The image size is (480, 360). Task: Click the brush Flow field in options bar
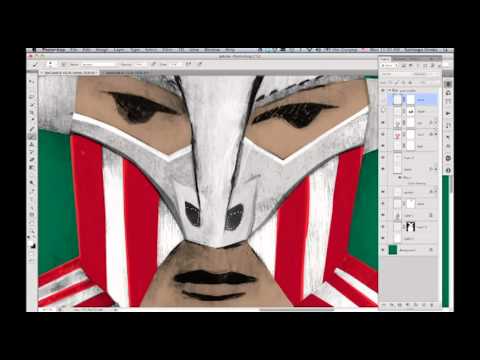(174, 64)
